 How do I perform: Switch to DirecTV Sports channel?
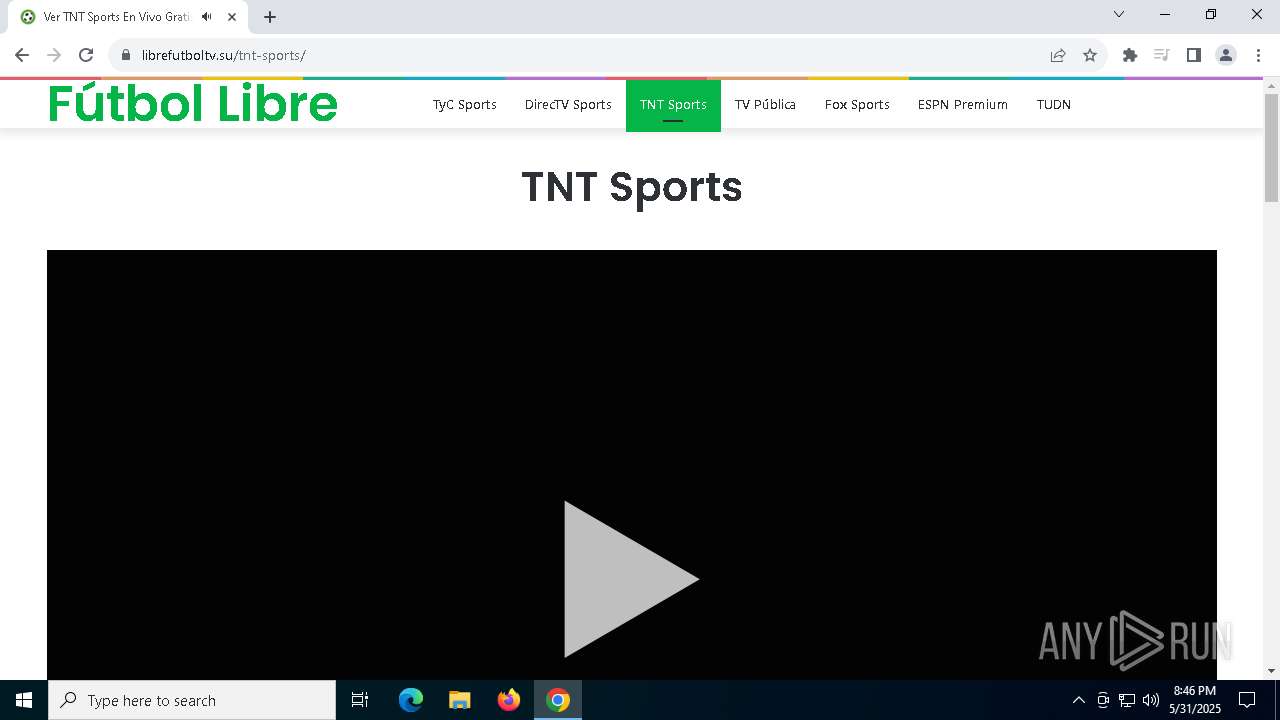coord(568,105)
